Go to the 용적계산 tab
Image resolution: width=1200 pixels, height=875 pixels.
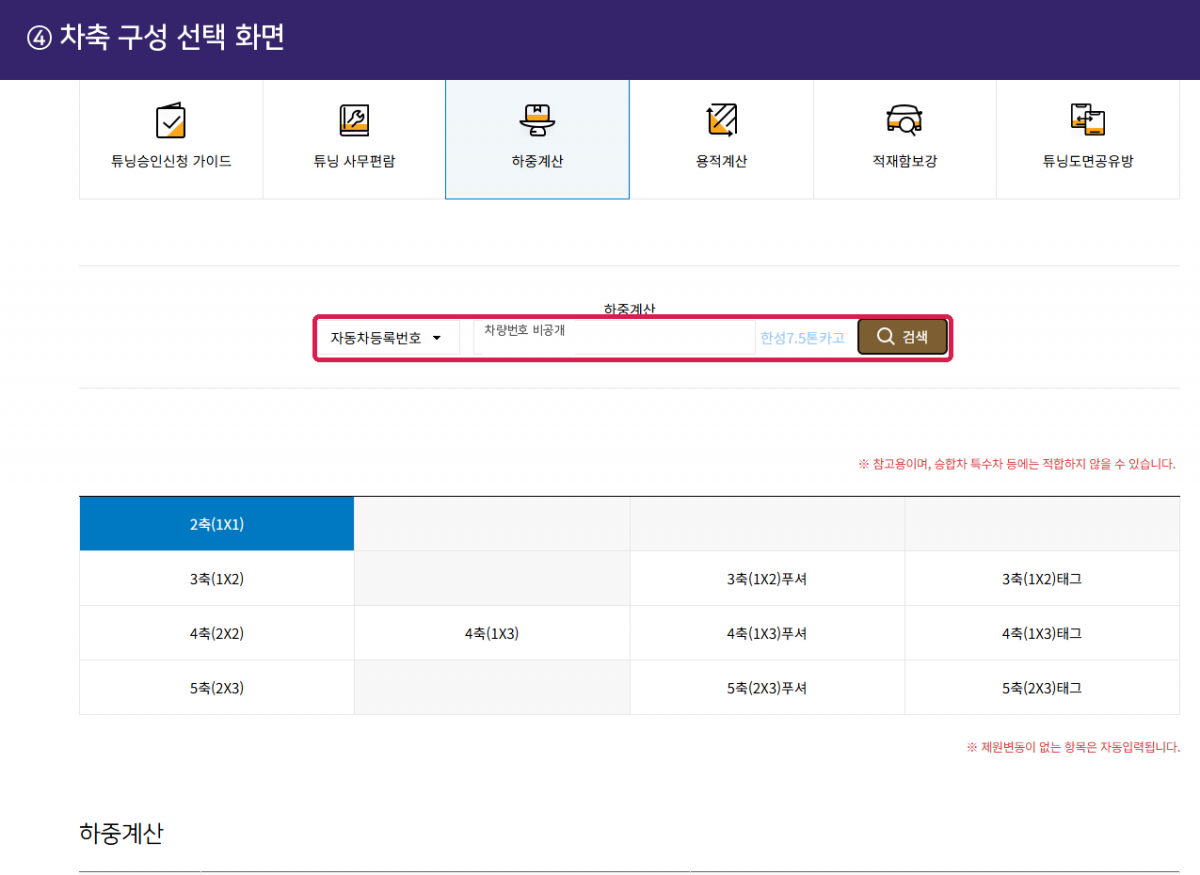(x=721, y=140)
